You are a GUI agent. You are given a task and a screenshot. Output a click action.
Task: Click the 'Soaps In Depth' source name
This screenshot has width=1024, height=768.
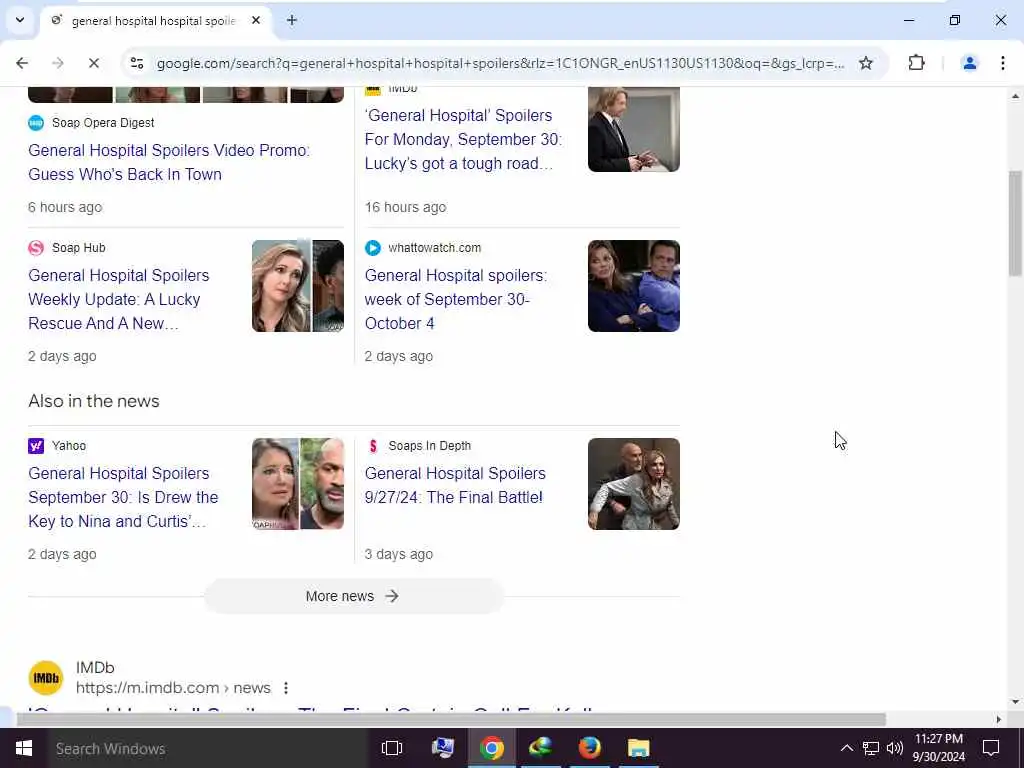coord(430,445)
